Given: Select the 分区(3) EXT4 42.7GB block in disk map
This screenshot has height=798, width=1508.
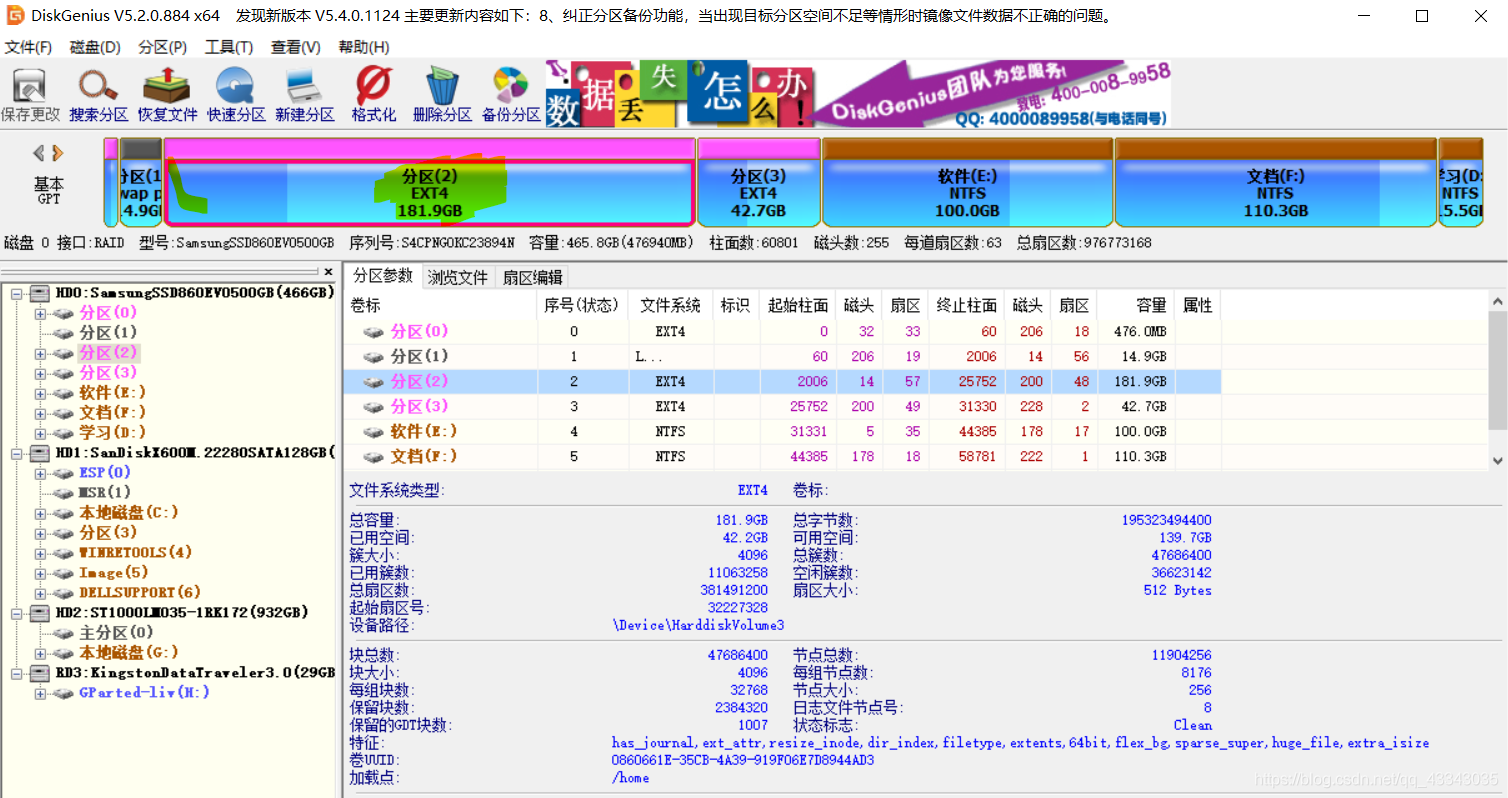Looking at the screenshot, I should (758, 183).
